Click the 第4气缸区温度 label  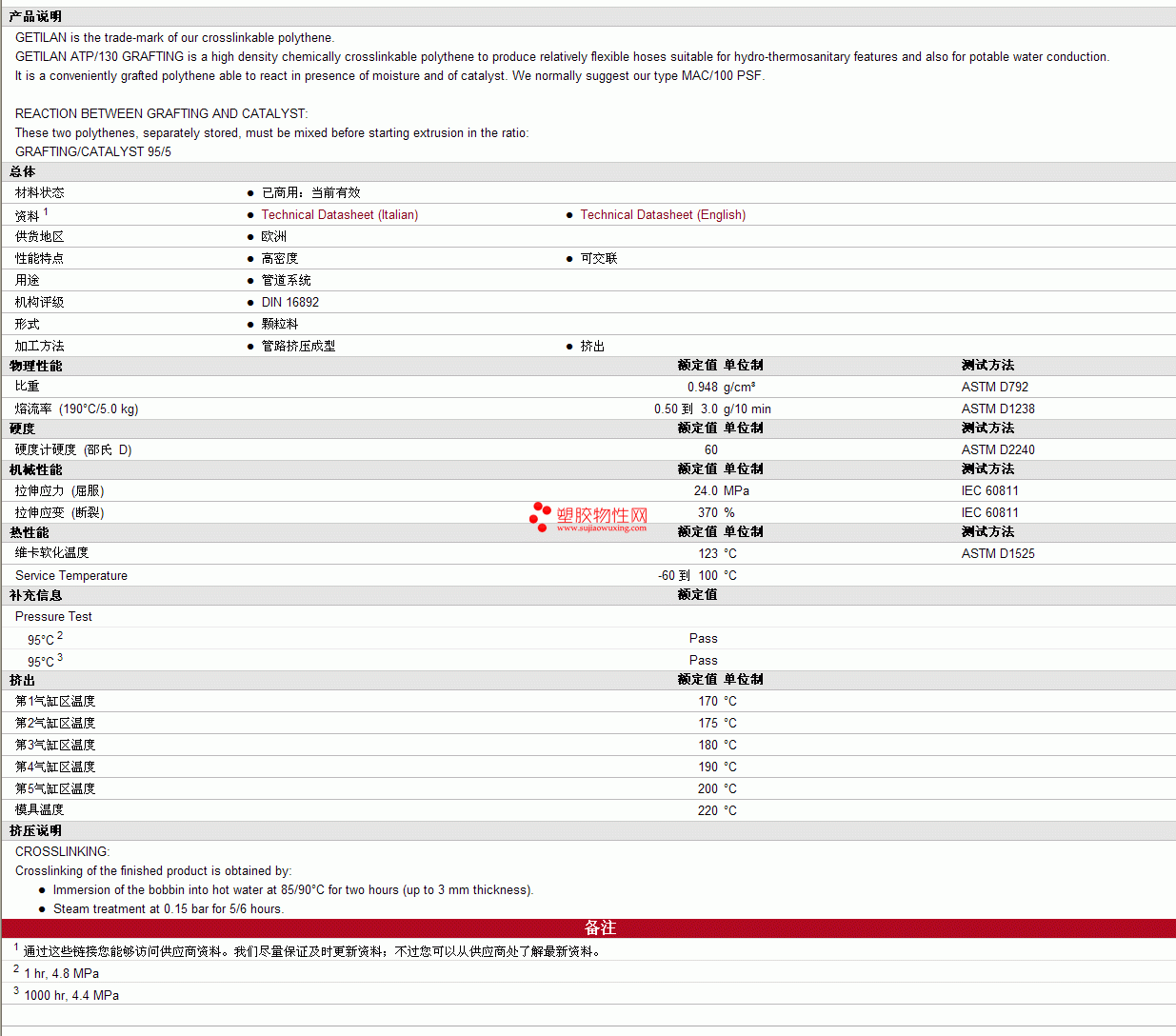55,767
